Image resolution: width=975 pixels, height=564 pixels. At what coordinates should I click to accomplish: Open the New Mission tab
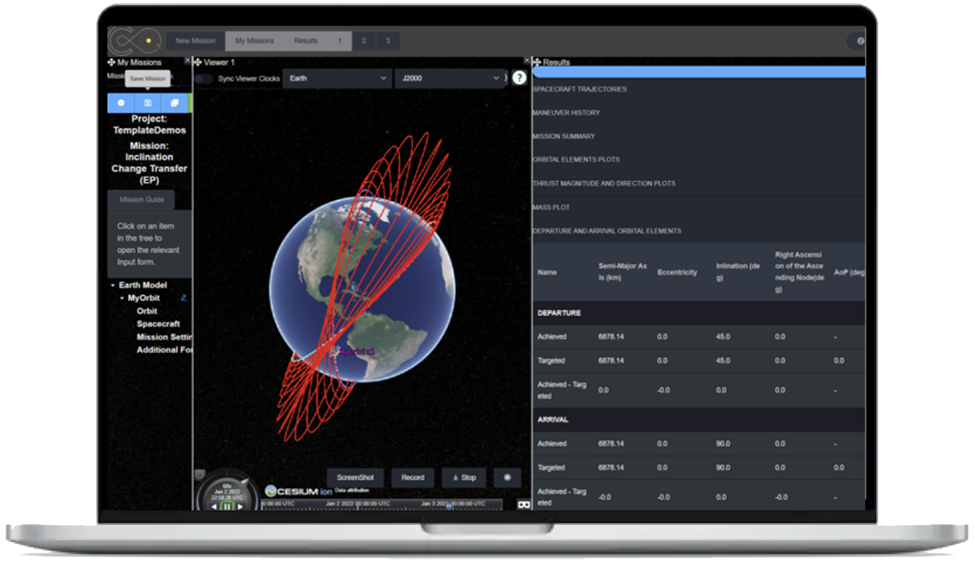(195, 41)
